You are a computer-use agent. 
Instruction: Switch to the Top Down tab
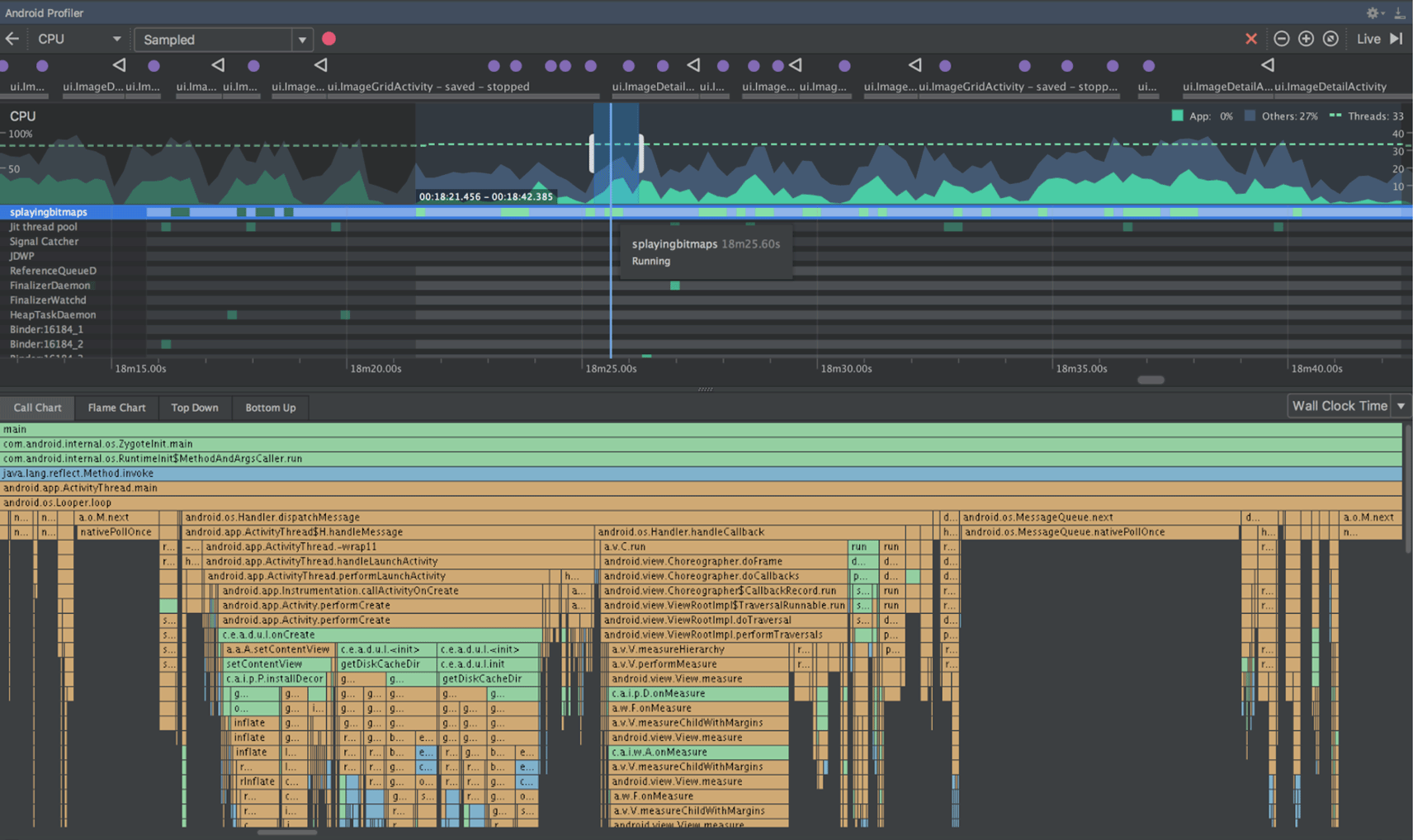pyautogui.click(x=195, y=408)
